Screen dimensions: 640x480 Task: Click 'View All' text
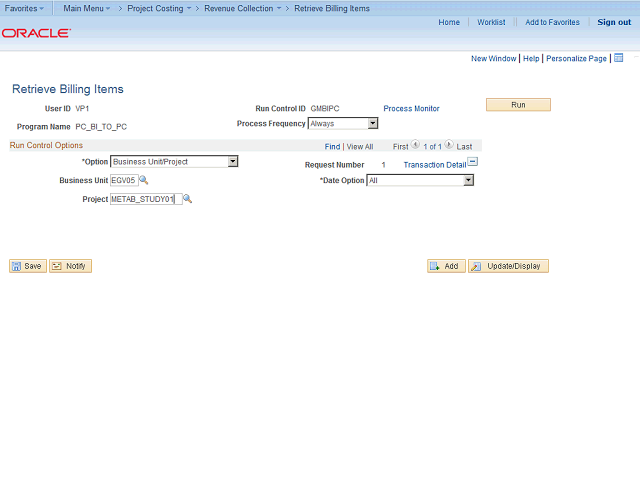(360, 147)
